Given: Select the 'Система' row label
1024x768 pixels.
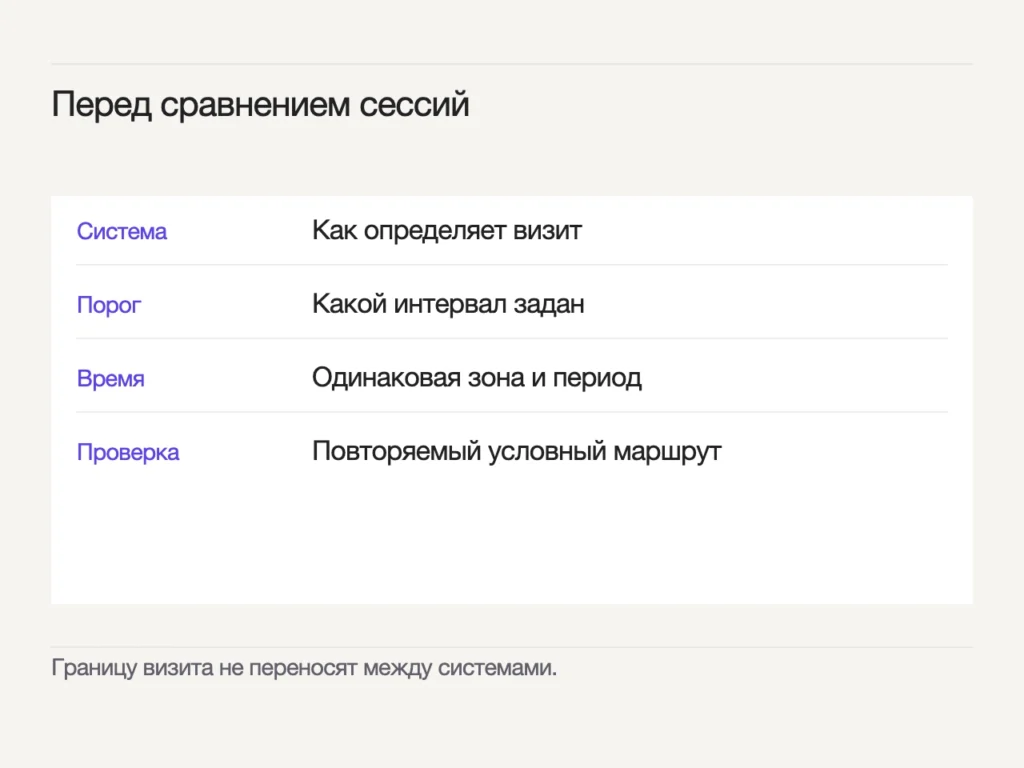Looking at the screenshot, I should pyautogui.click(x=122, y=231).
